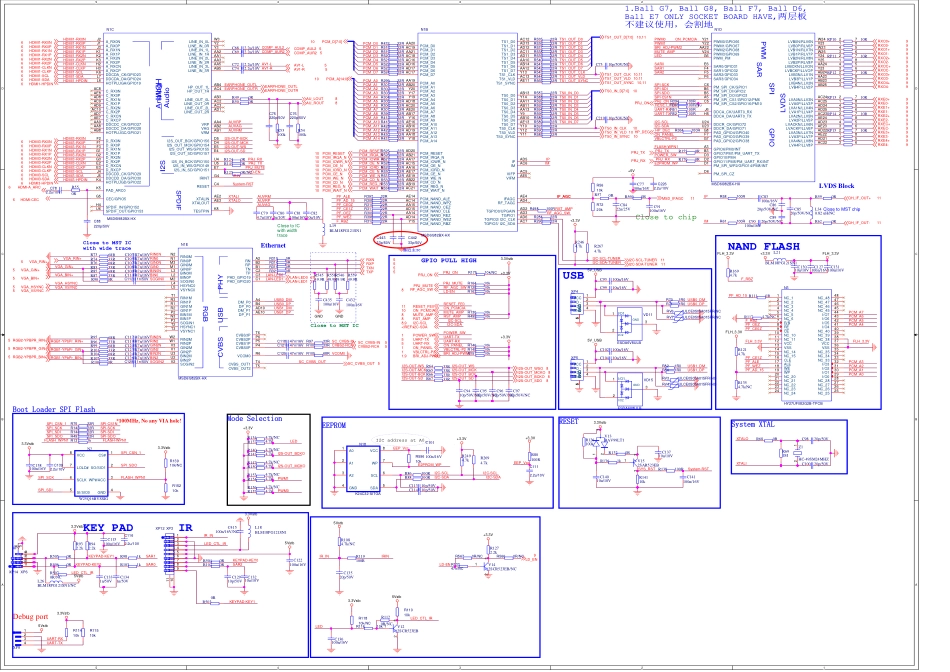This screenshot has height=672, width=950.
Task: Click the EEPROM section title
Action: tap(333, 423)
